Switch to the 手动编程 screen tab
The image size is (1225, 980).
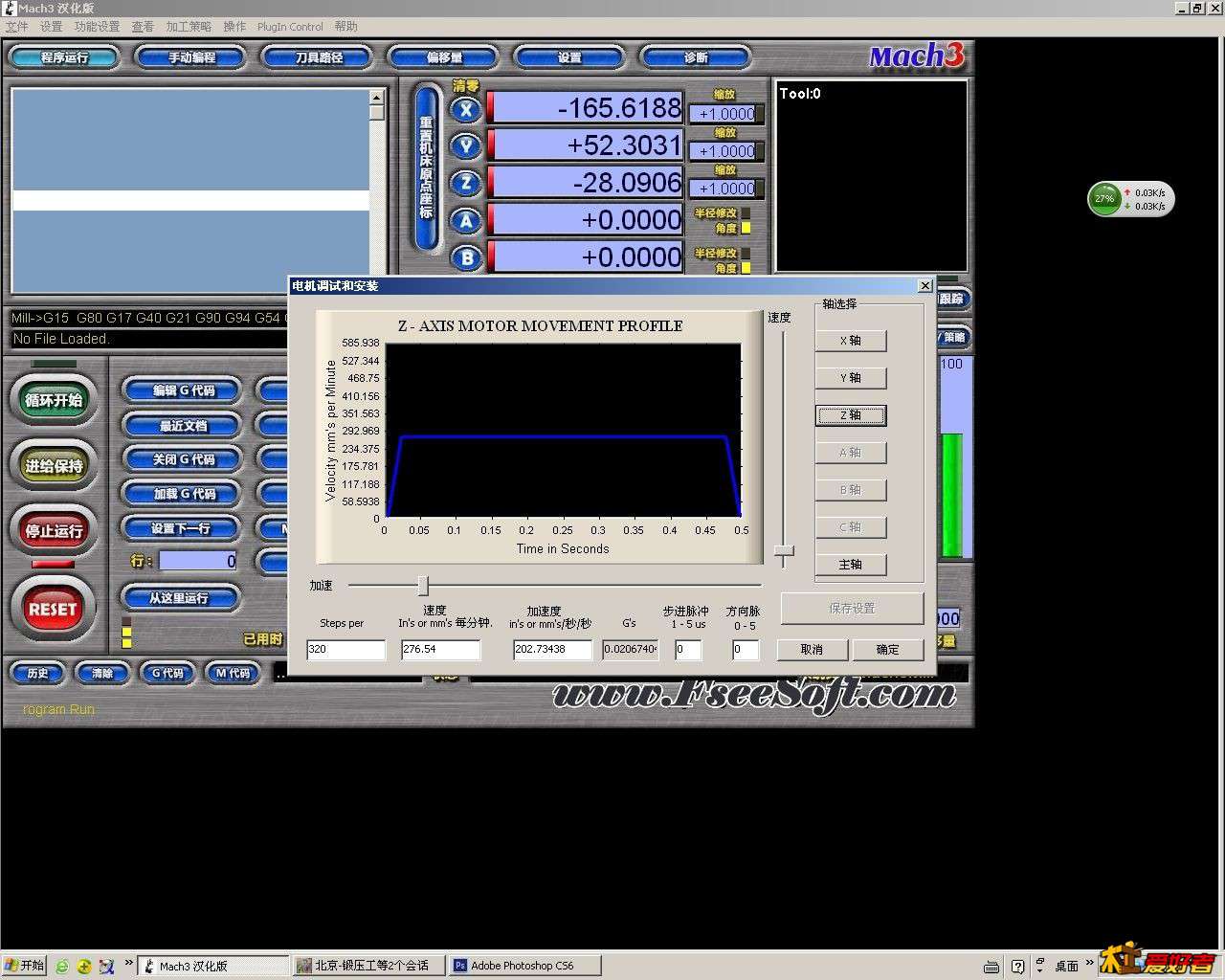point(191,57)
